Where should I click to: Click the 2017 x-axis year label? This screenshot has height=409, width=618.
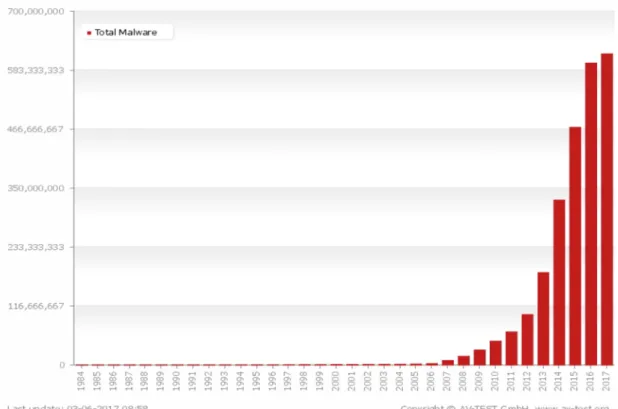pyautogui.click(x=606, y=381)
